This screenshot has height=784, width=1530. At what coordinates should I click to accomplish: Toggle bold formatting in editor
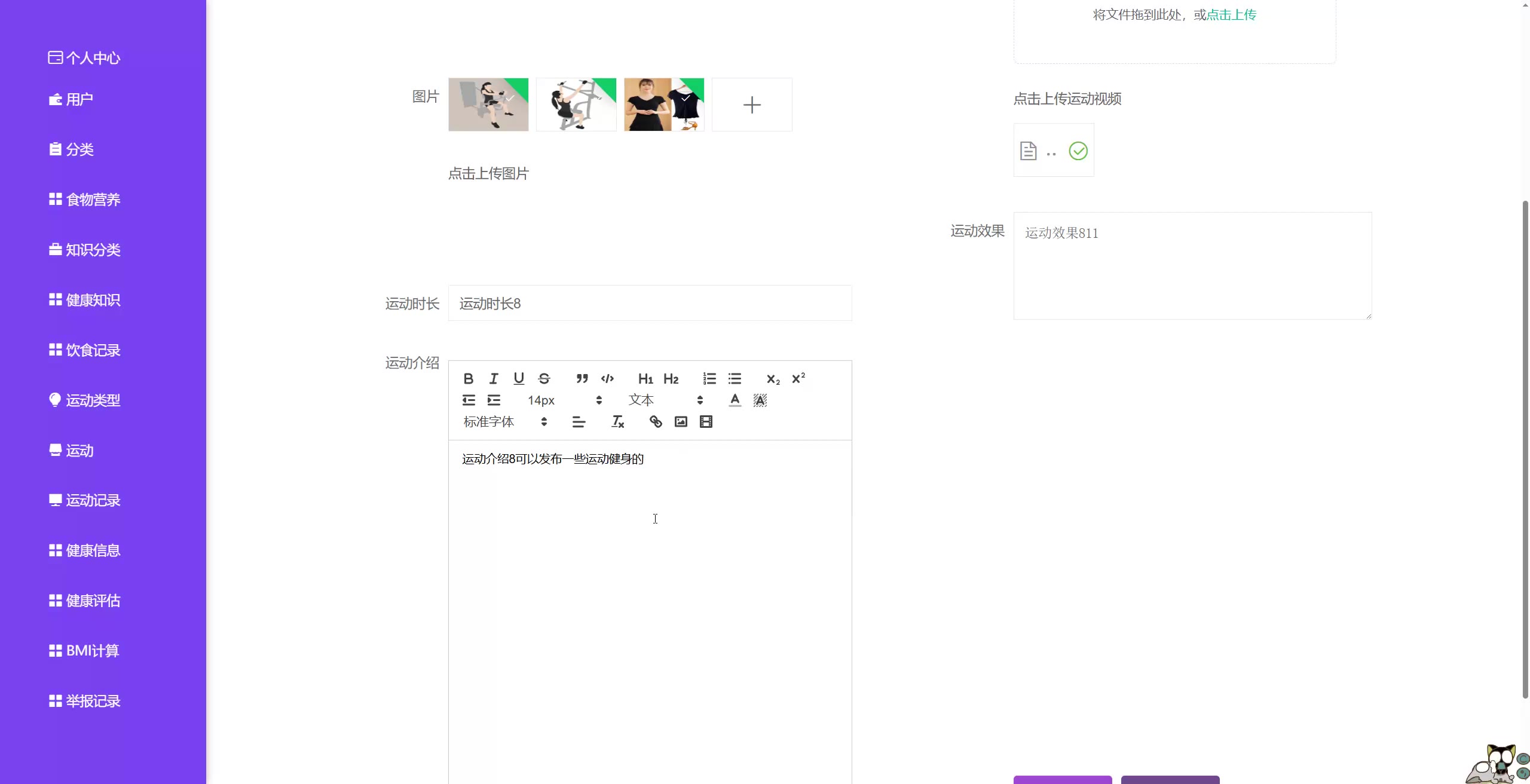469,379
